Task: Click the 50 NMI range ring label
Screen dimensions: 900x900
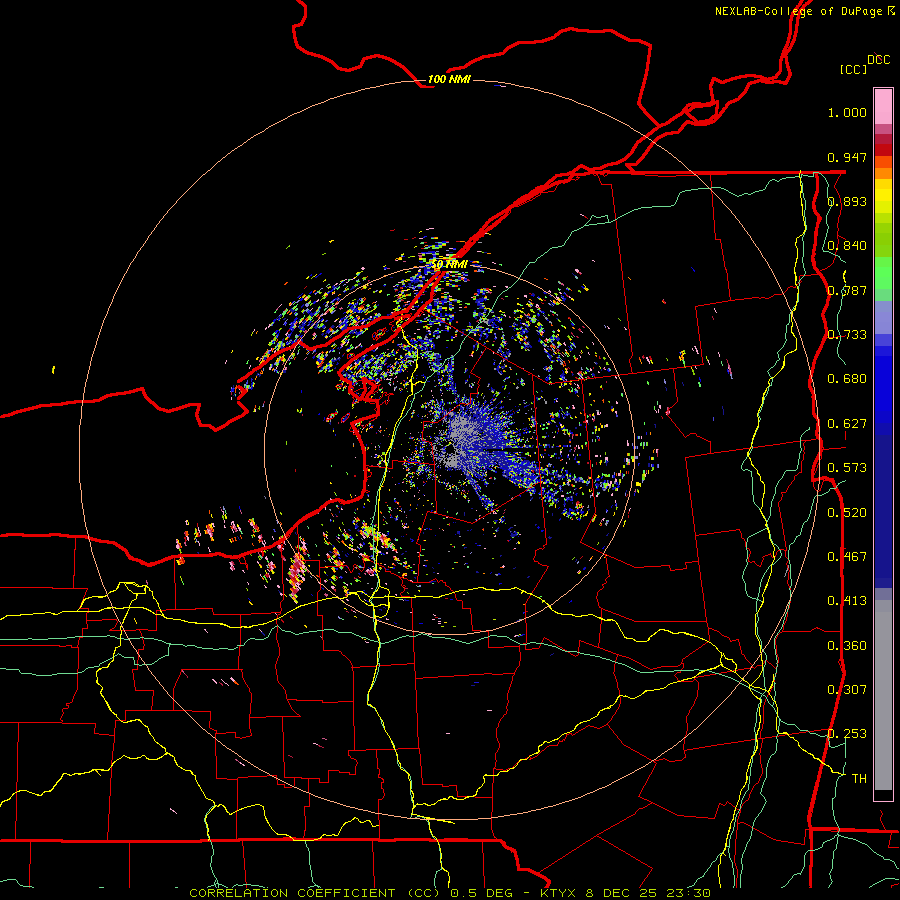Action: 449,265
